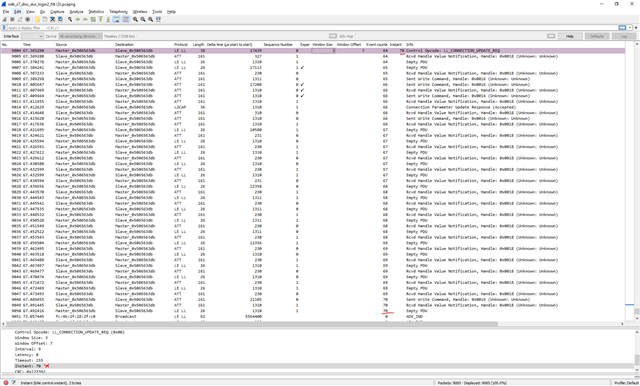640x386 pixels.
Task: Open the display filter bookmark menu
Action: 4,28
